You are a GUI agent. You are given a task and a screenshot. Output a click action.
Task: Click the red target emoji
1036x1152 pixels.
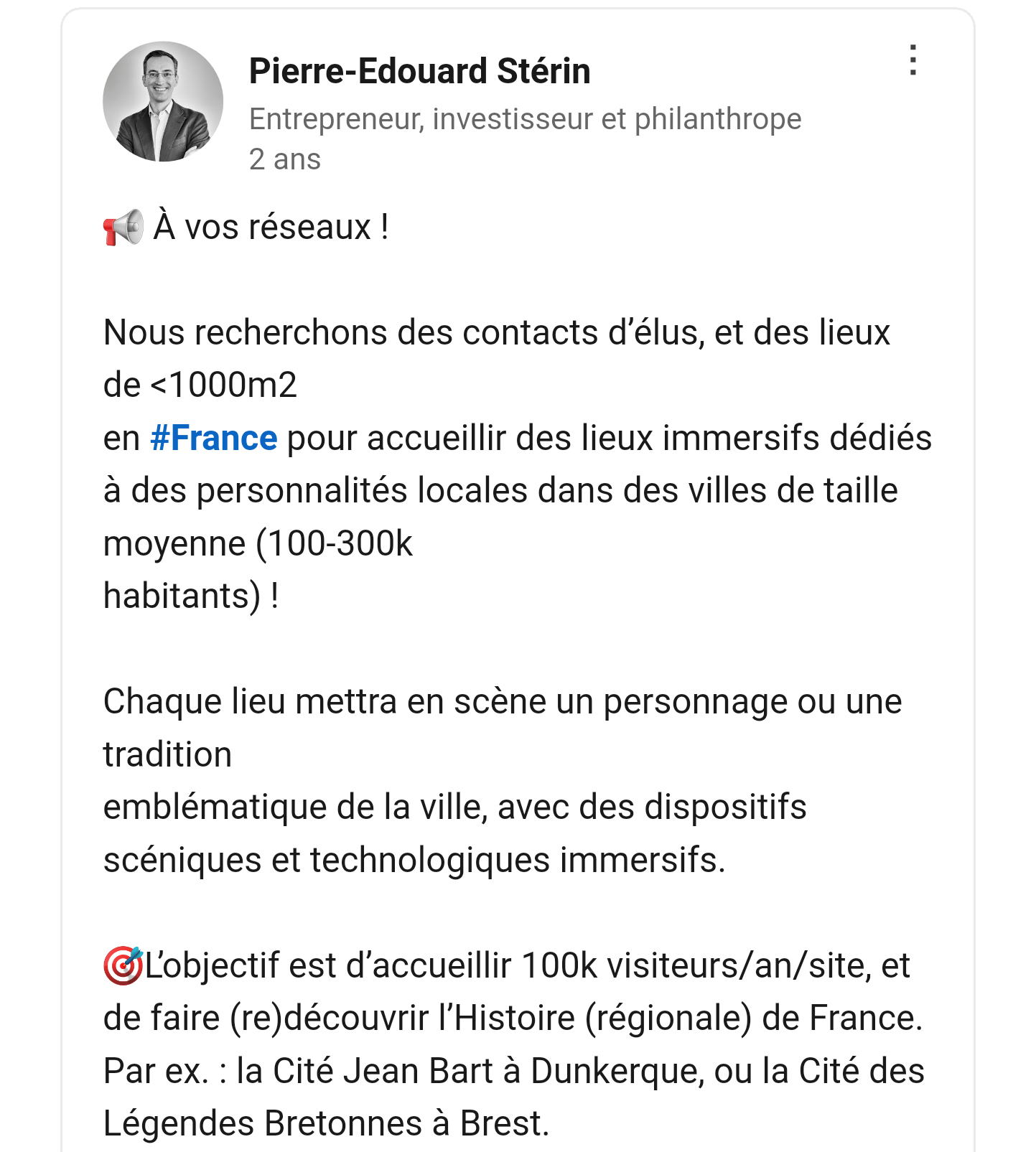(123, 965)
